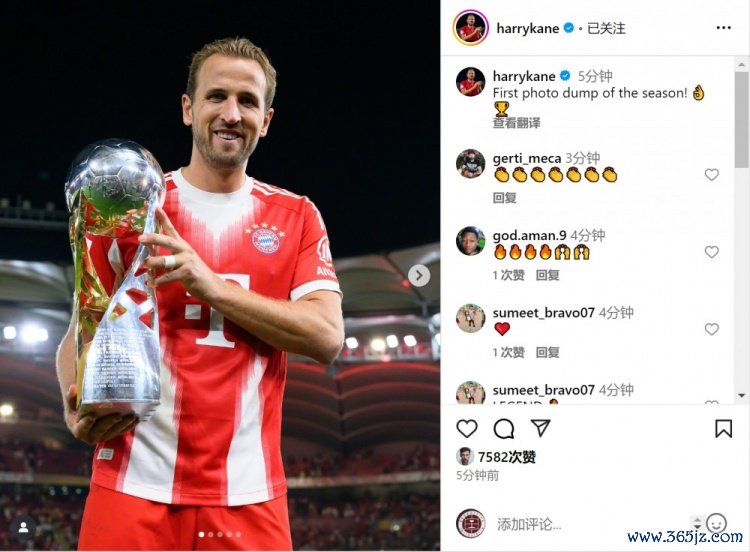Click the 已关注 following button

pyautogui.click(x=606, y=28)
